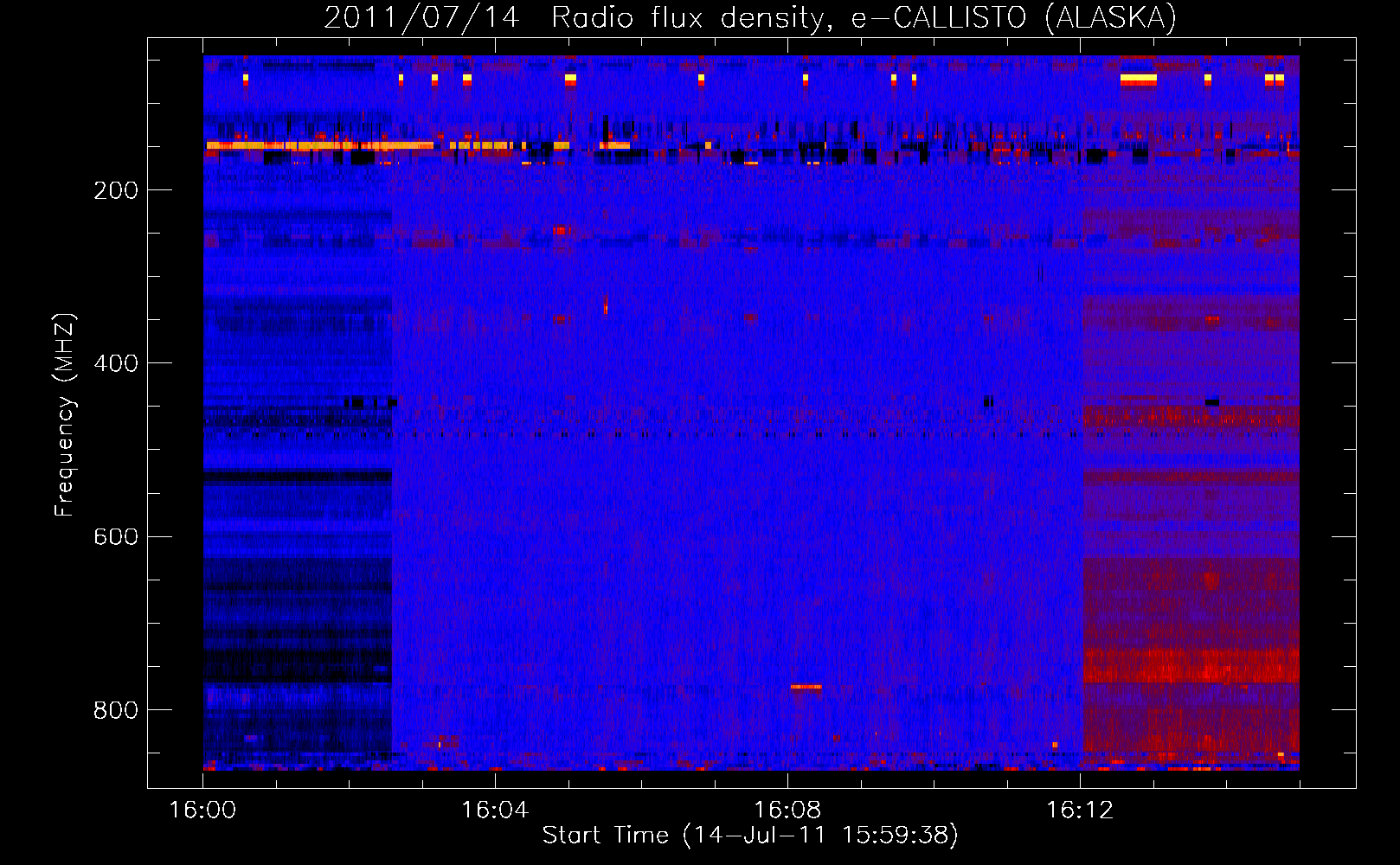1400x865 pixels.
Task: Select the 600 frequency axis label
Action: pos(116,536)
